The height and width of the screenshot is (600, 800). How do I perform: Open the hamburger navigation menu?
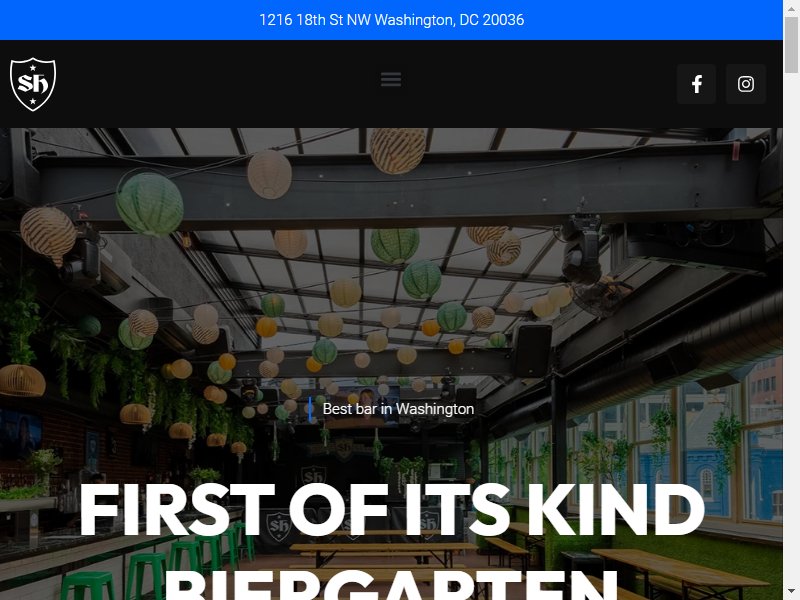(391, 80)
